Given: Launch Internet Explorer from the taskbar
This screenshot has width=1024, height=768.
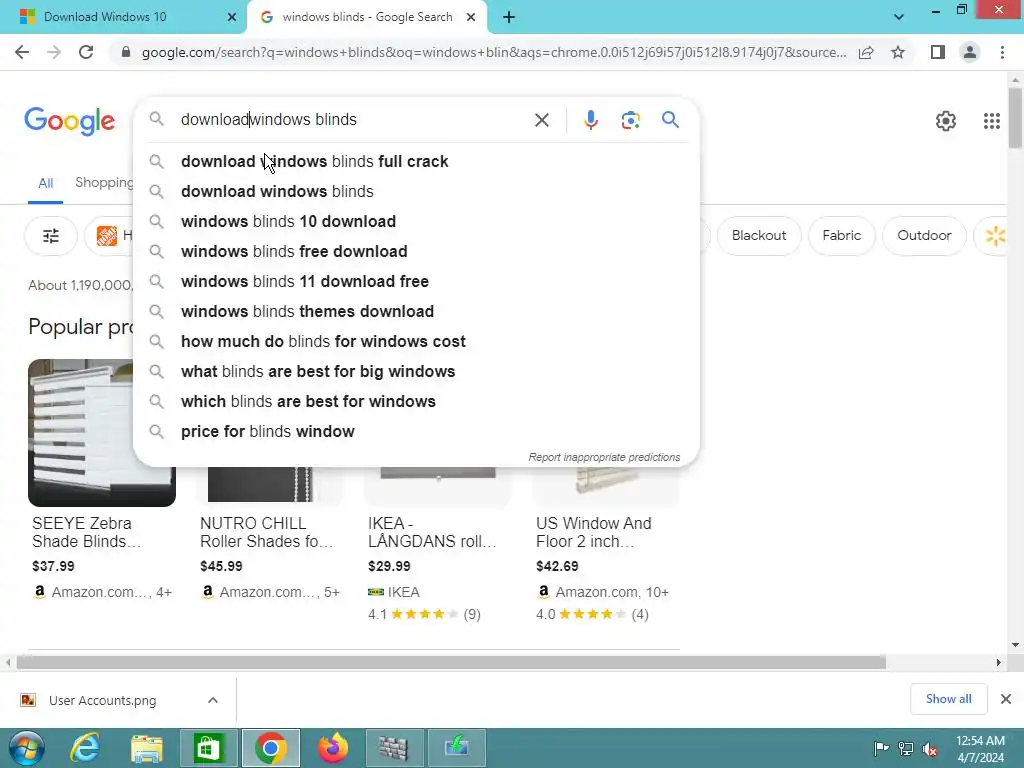Looking at the screenshot, I should (86, 748).
